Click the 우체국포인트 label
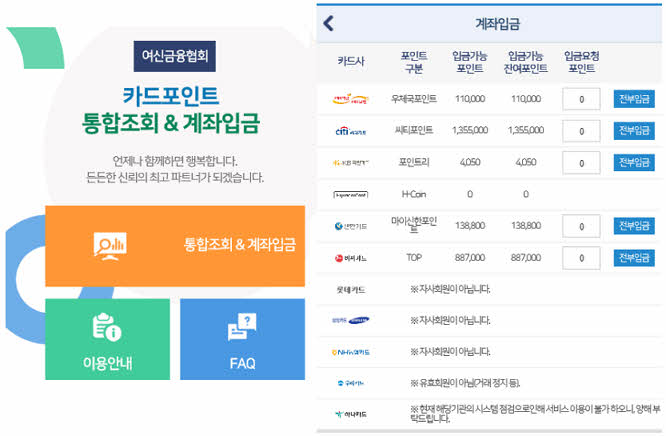This screenshot has height=436, width=666. [x=414, y=99]
